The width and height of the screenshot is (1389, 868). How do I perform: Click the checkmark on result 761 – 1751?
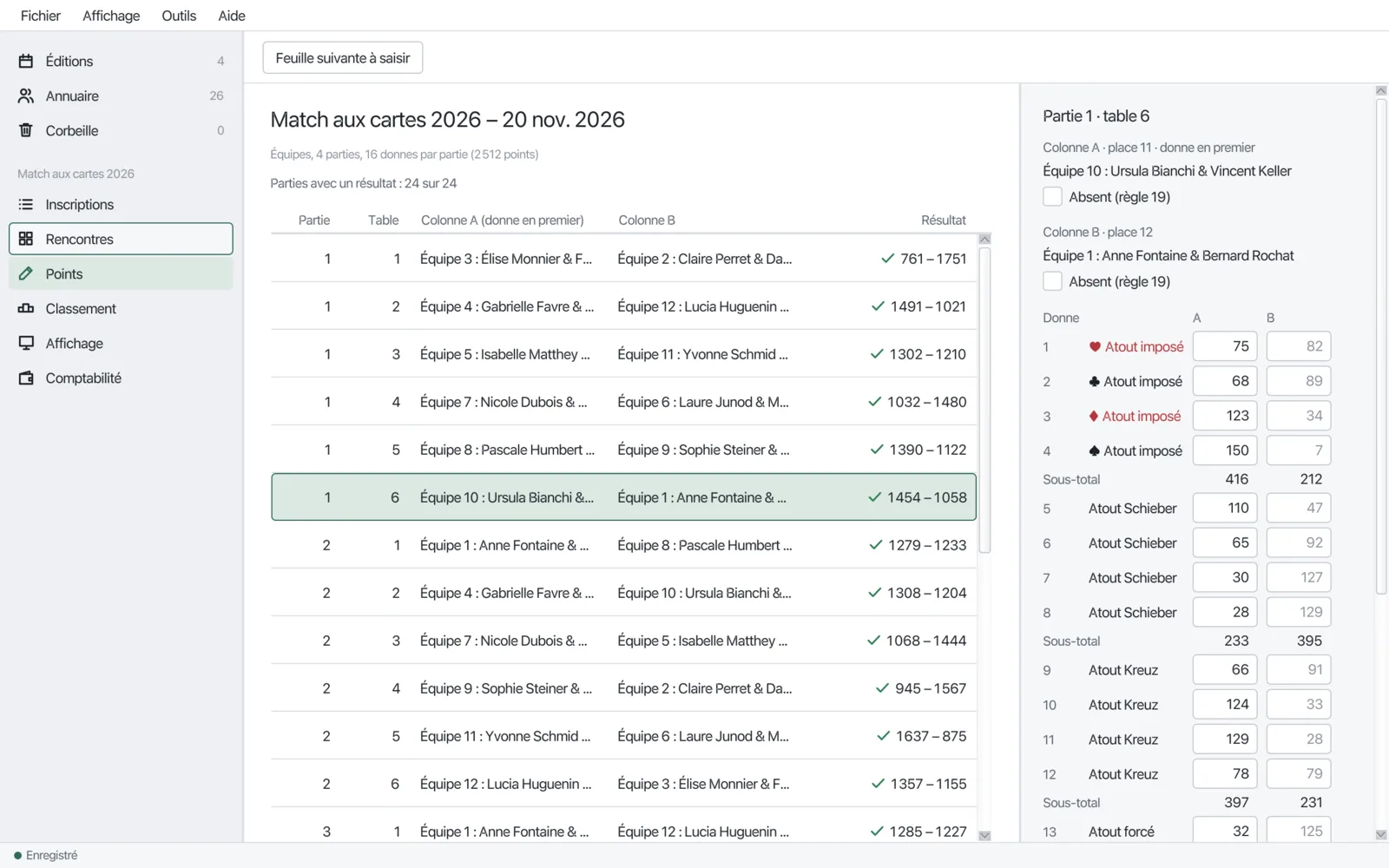pos(887,259)
